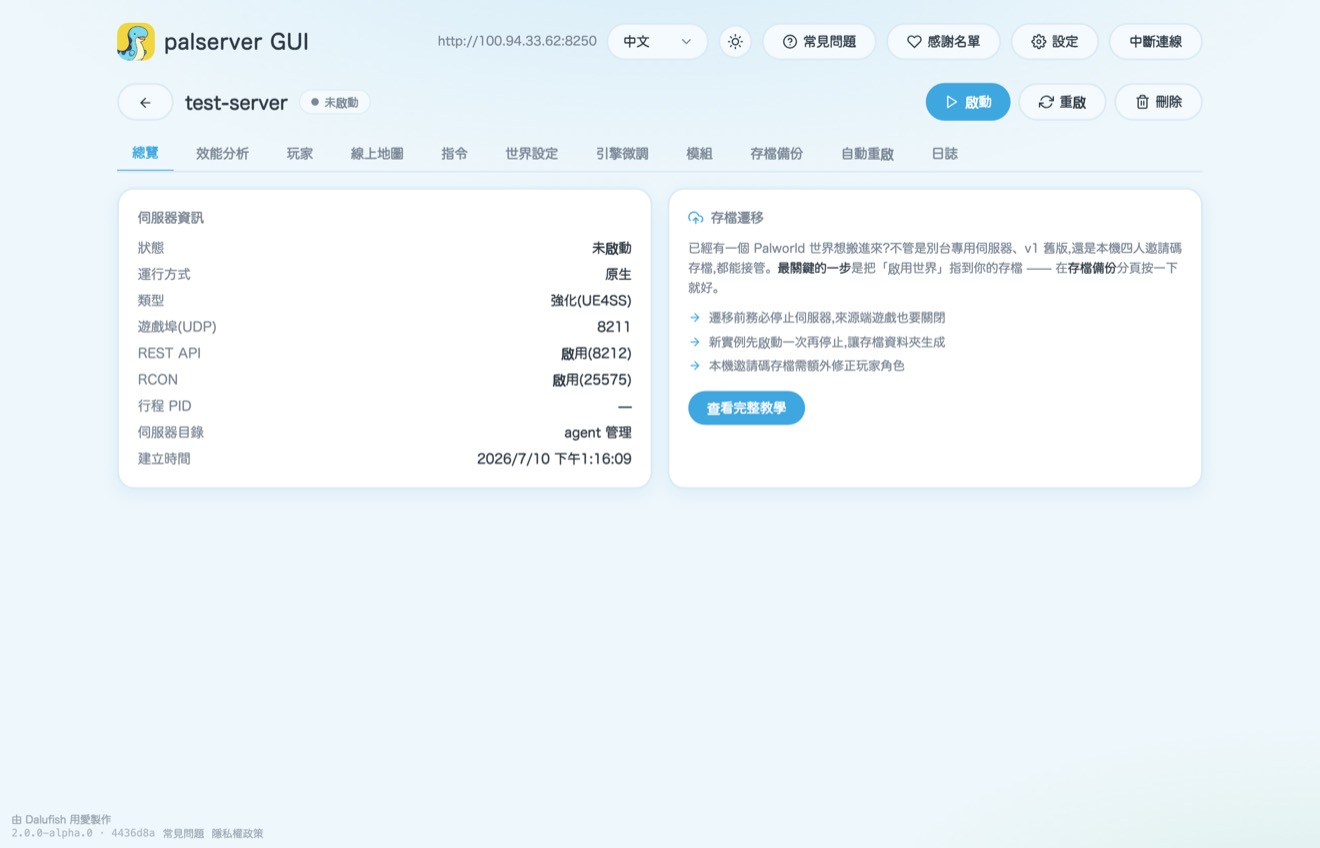Click the palserver GUI title text
This screenshot has width=1320, height=848.
click(x=236, y=42)
